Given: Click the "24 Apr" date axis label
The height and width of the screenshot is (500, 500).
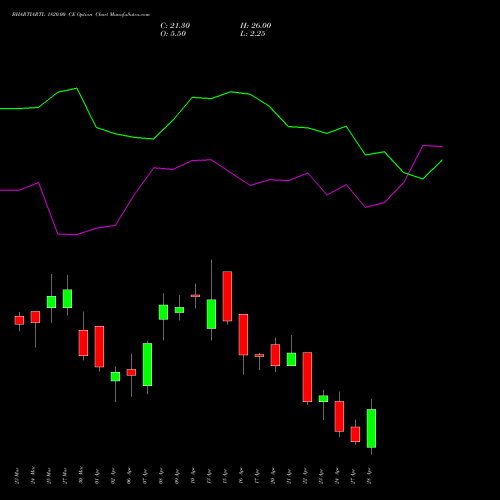Looking at the screenshot, I should [x=337, y=476].
